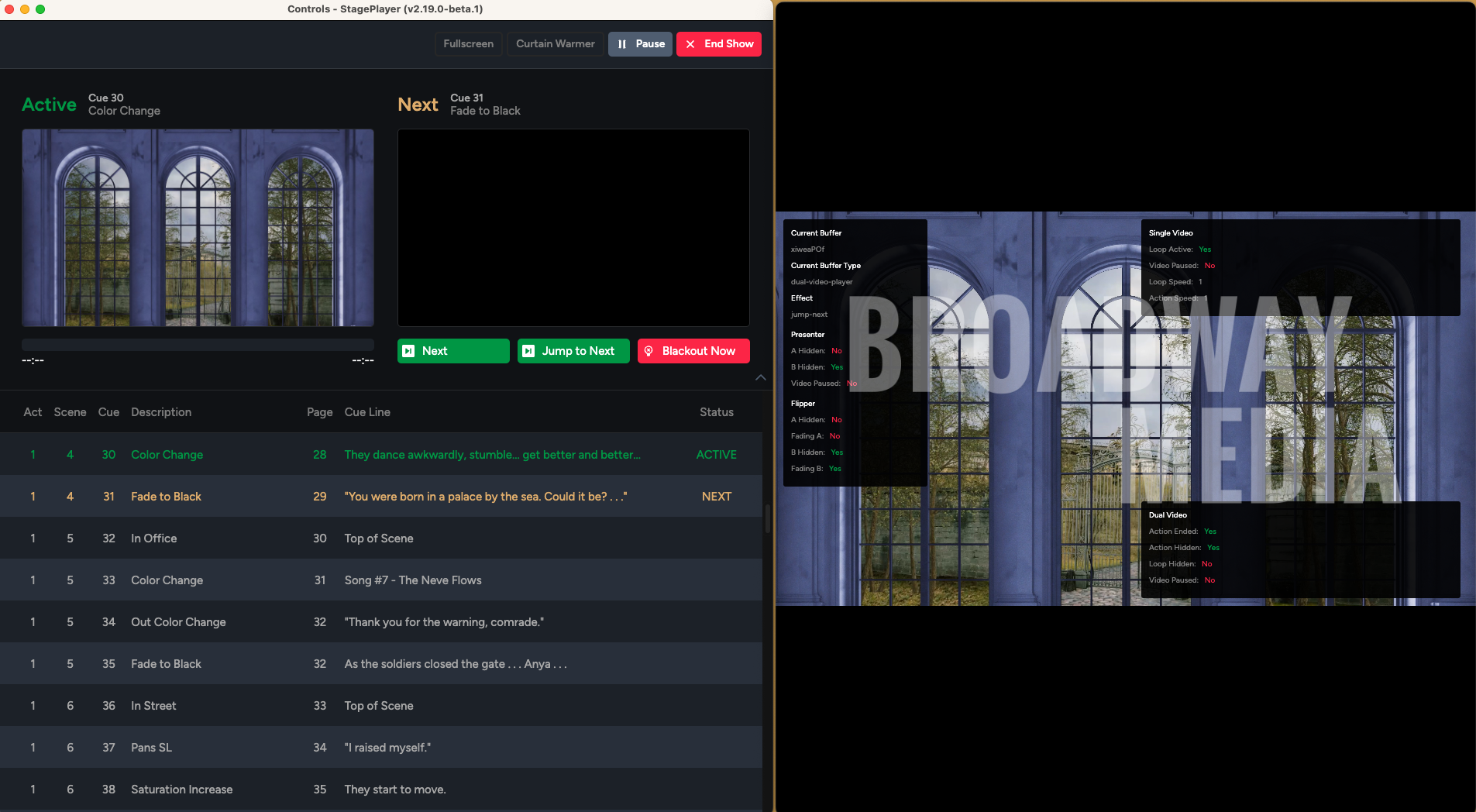Select cue 34 Out Color Change row
The width and height of the screenshot is (1476, 812).
381,622
